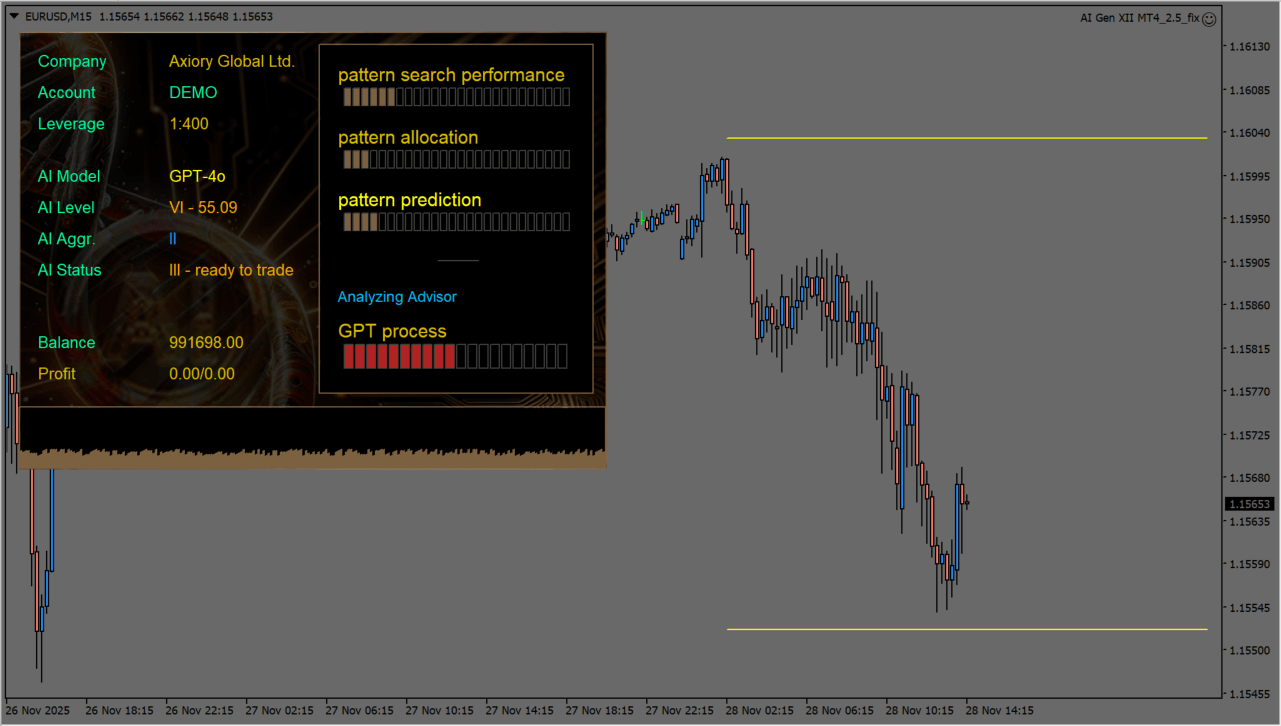Click the DEMO account label

[193, 93]
